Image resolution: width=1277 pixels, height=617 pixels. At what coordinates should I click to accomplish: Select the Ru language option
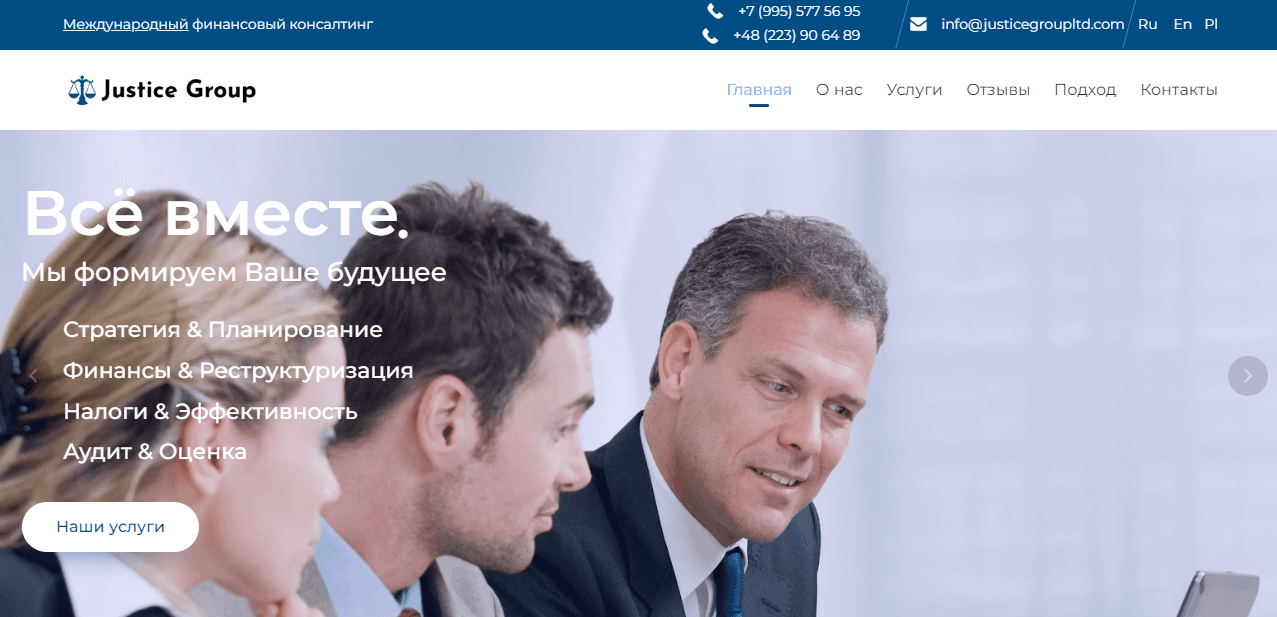click(x=1147, y=24)
